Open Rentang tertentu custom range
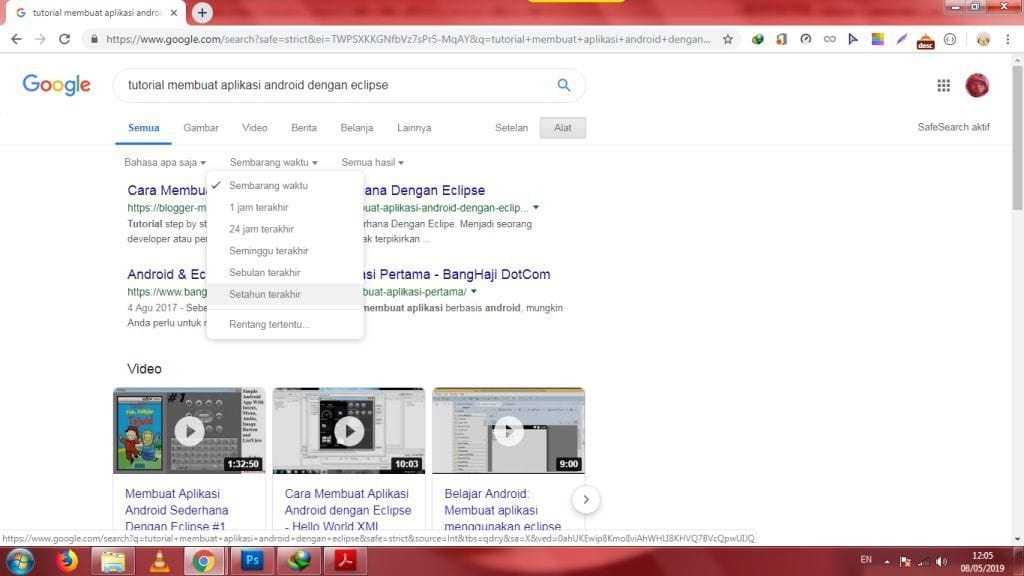Image resolution: width=1024 pixels, height=576 pixels. [285, 324]
